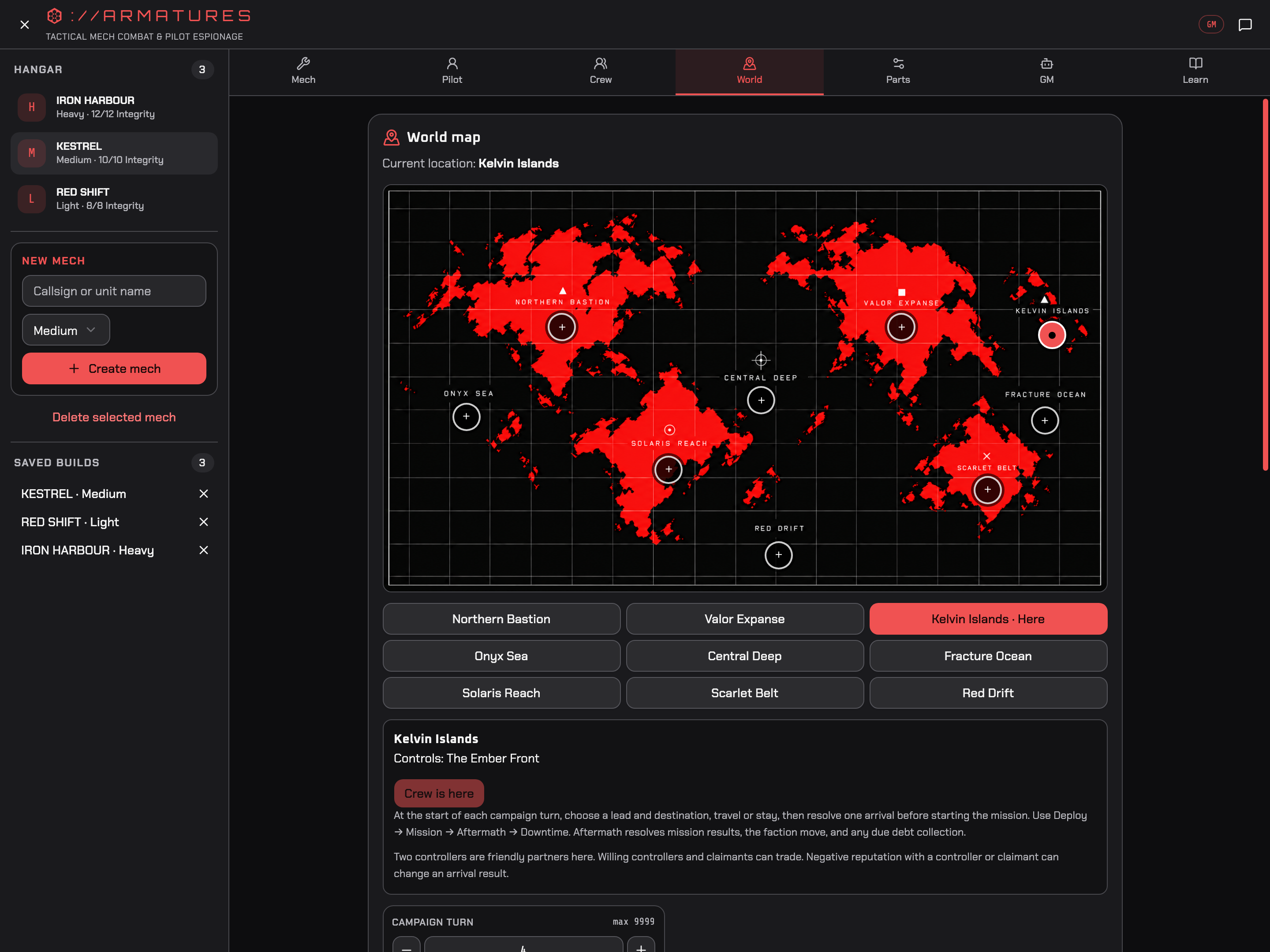Switch to the Mech tab

coord(303,72)
